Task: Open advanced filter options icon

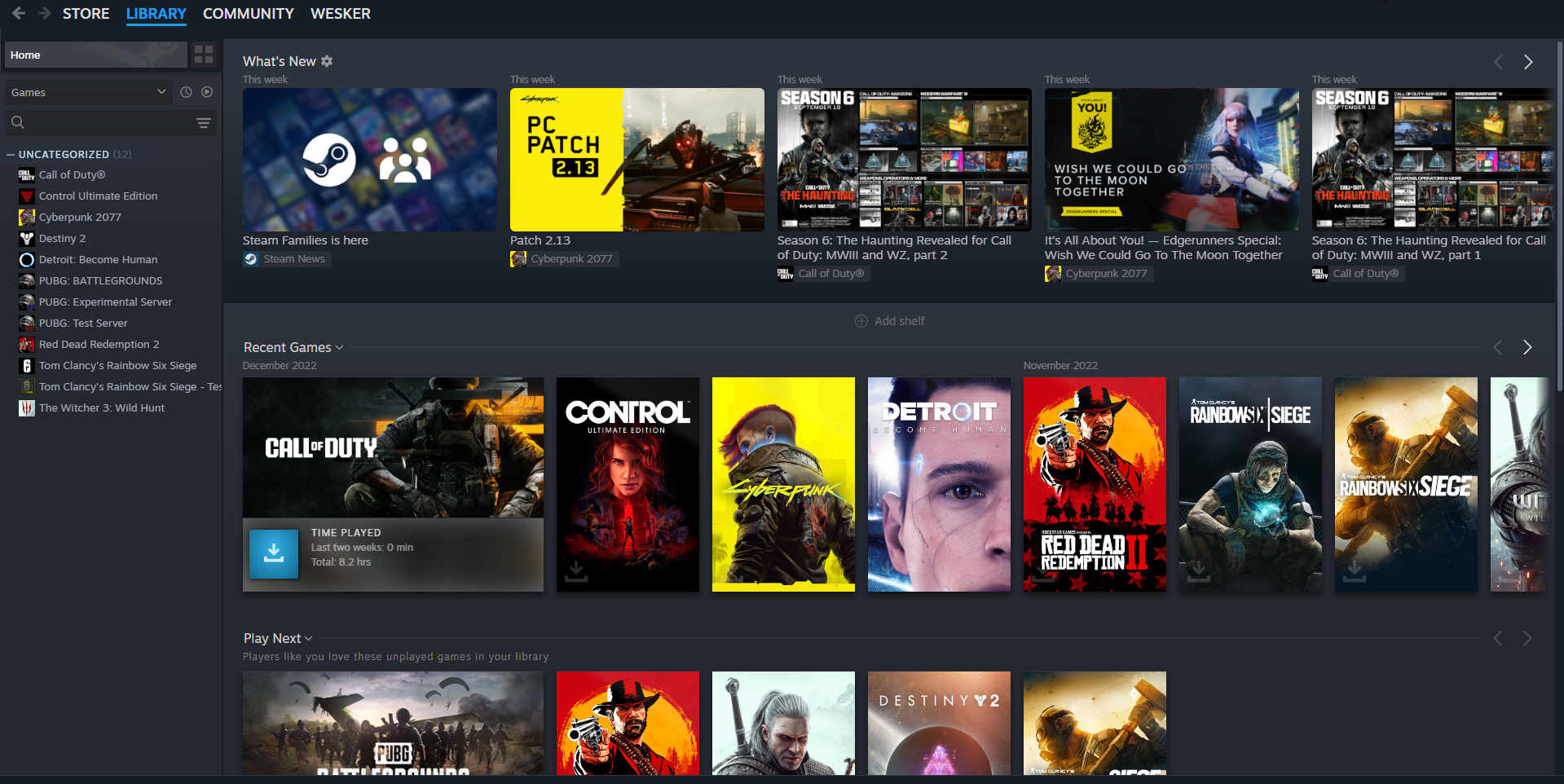Action: pos(204,123)
